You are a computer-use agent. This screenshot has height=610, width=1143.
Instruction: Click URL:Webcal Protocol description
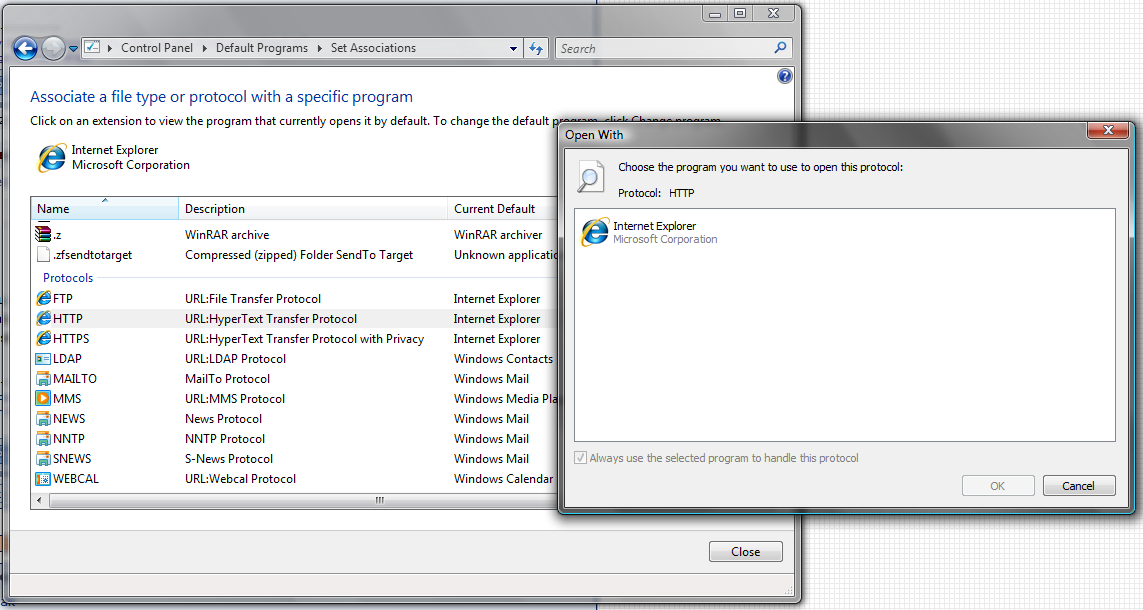coord(241,479)
